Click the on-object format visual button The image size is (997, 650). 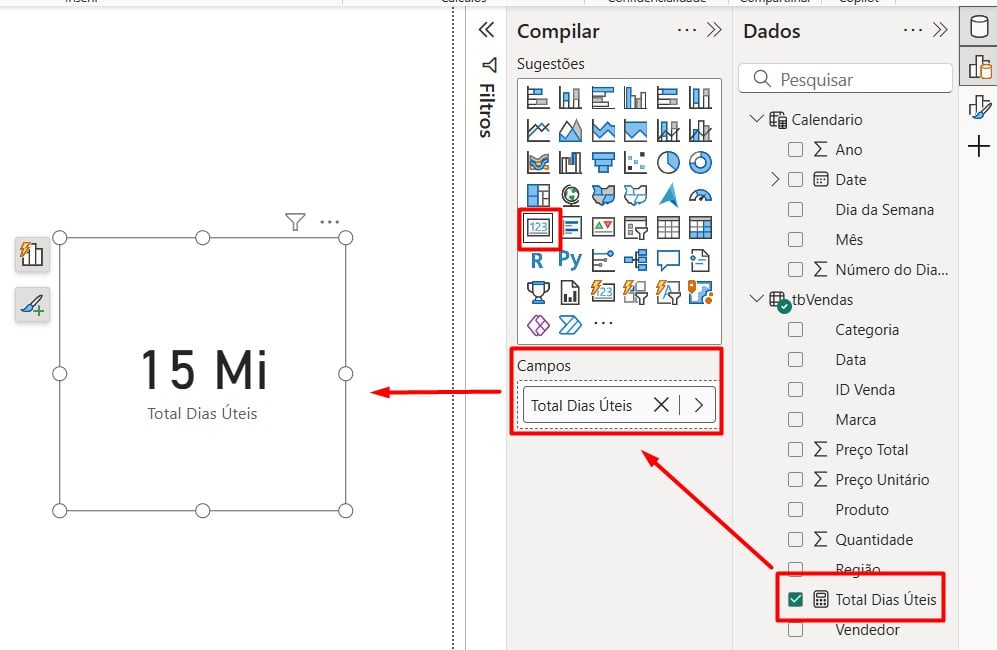point(32,305)
